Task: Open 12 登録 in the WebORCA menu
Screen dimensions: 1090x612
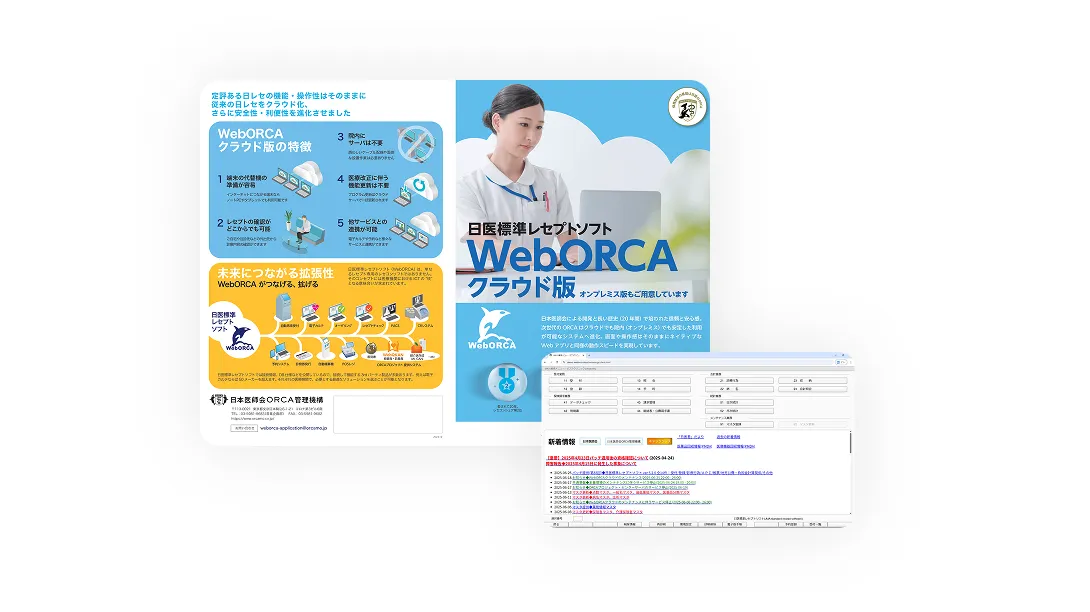Action: coord(583,389)
